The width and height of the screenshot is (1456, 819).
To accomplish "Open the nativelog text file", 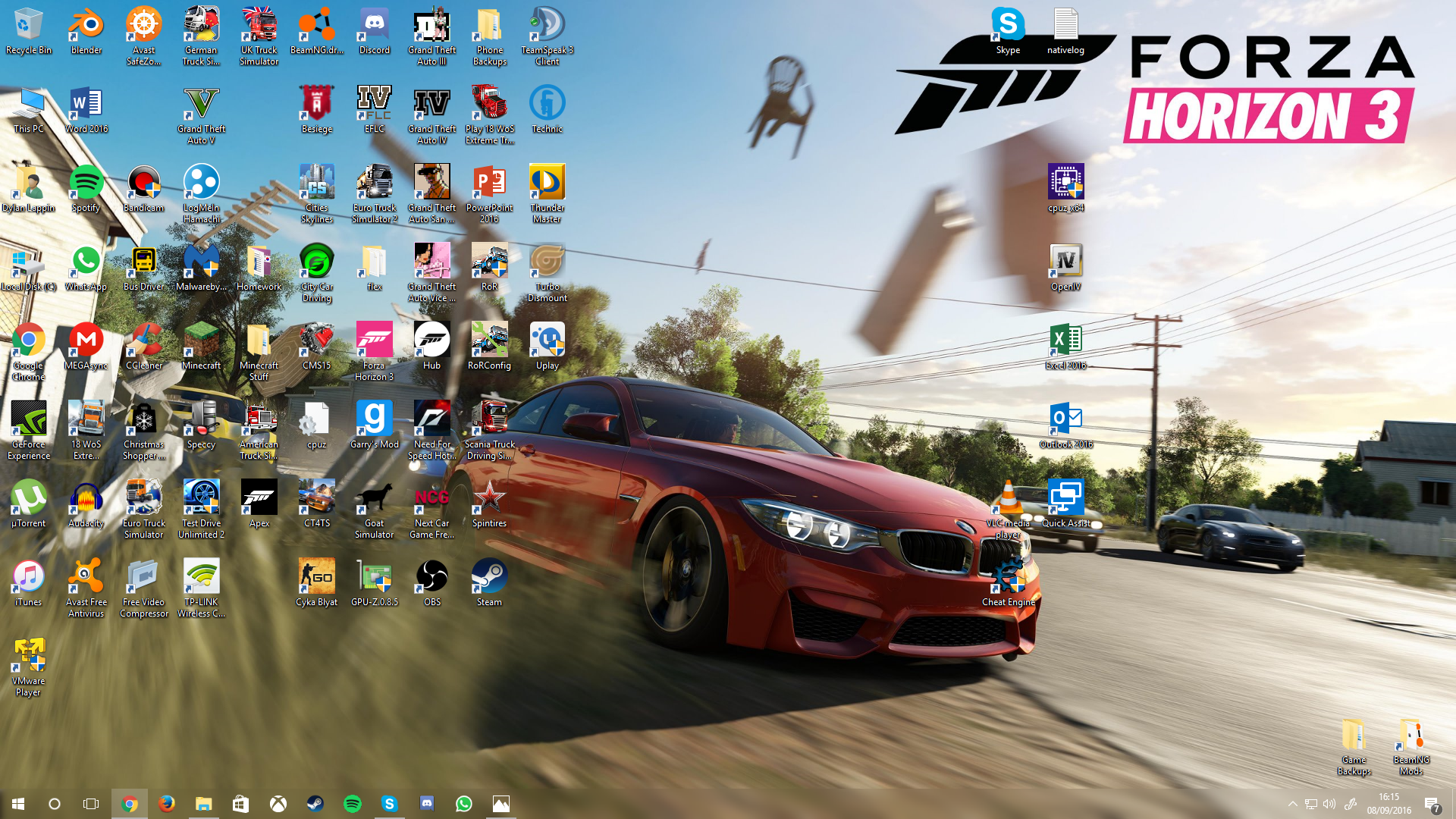I will click(1066, 32).
